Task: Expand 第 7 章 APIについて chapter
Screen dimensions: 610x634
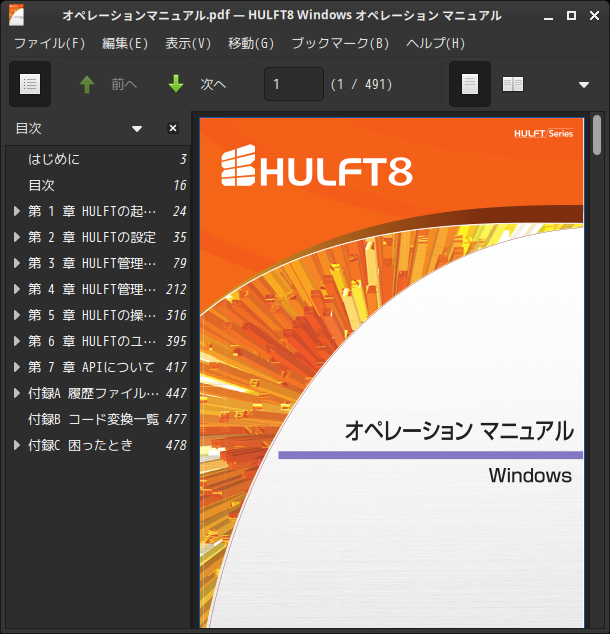Action: (x=17, y=367)
